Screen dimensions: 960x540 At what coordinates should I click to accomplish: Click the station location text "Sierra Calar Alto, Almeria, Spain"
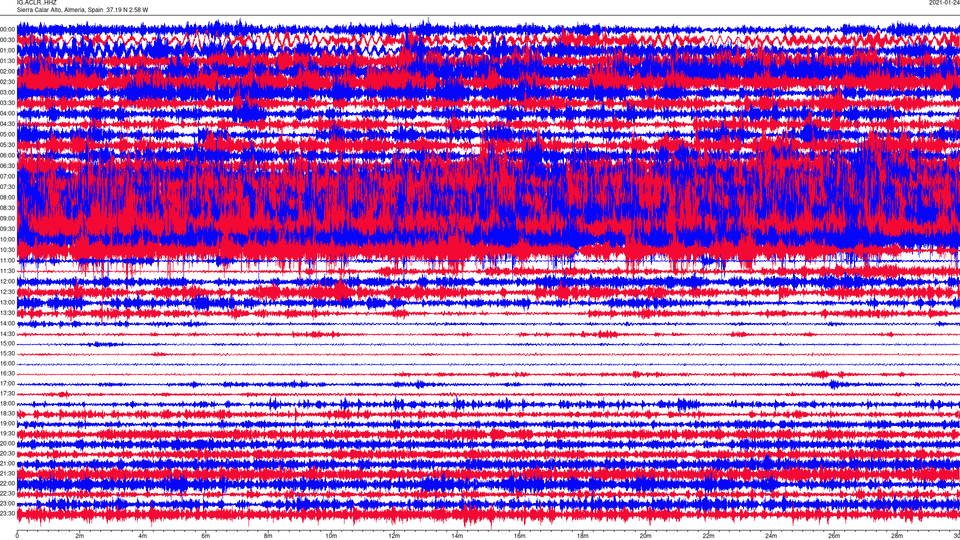coord(60,10)
